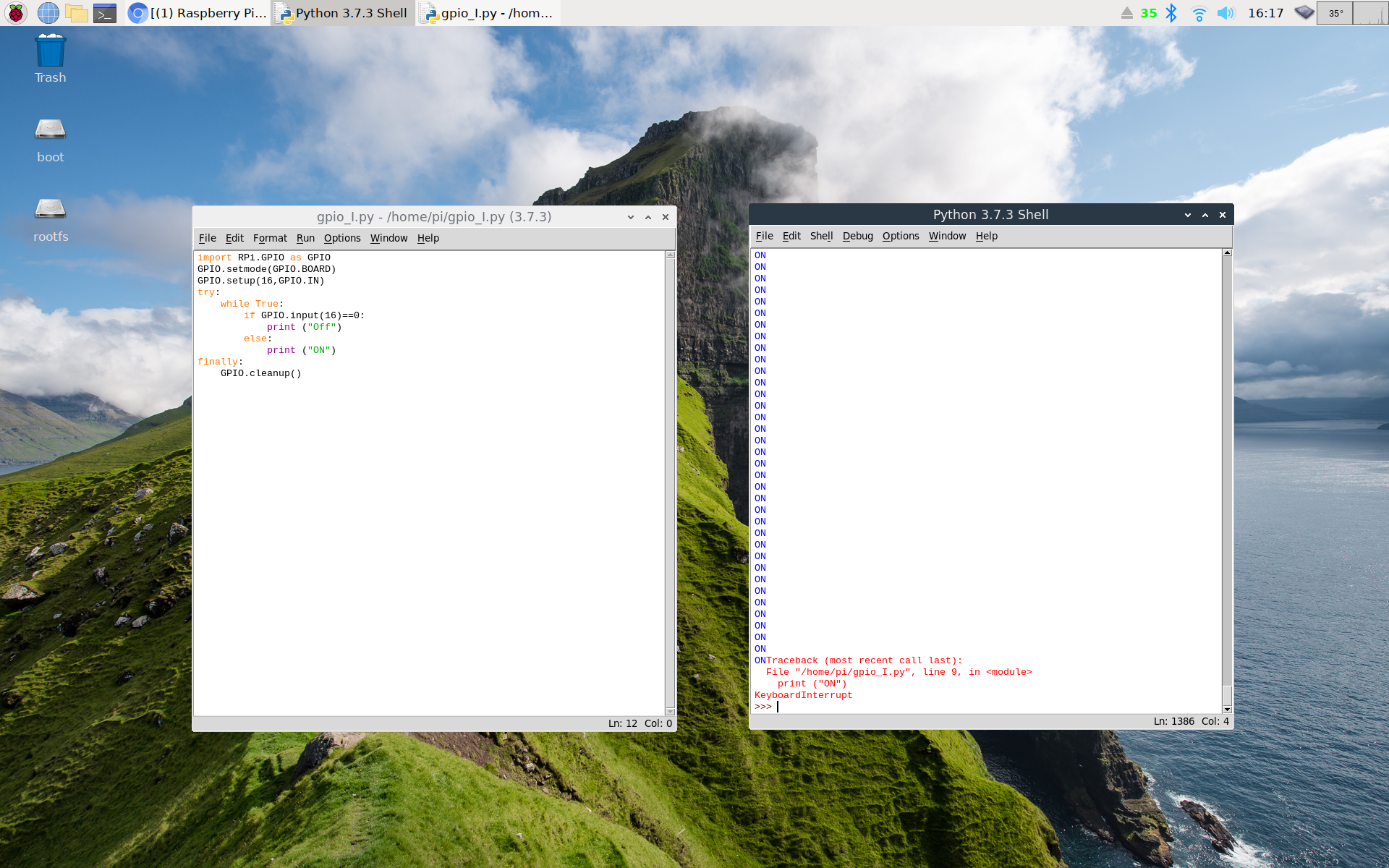Image resolution: width=1389 pixels, height=868 pixels.
Task: Open the WiFi network menu
Action: pyautogui.click(x=1199, y=13)
